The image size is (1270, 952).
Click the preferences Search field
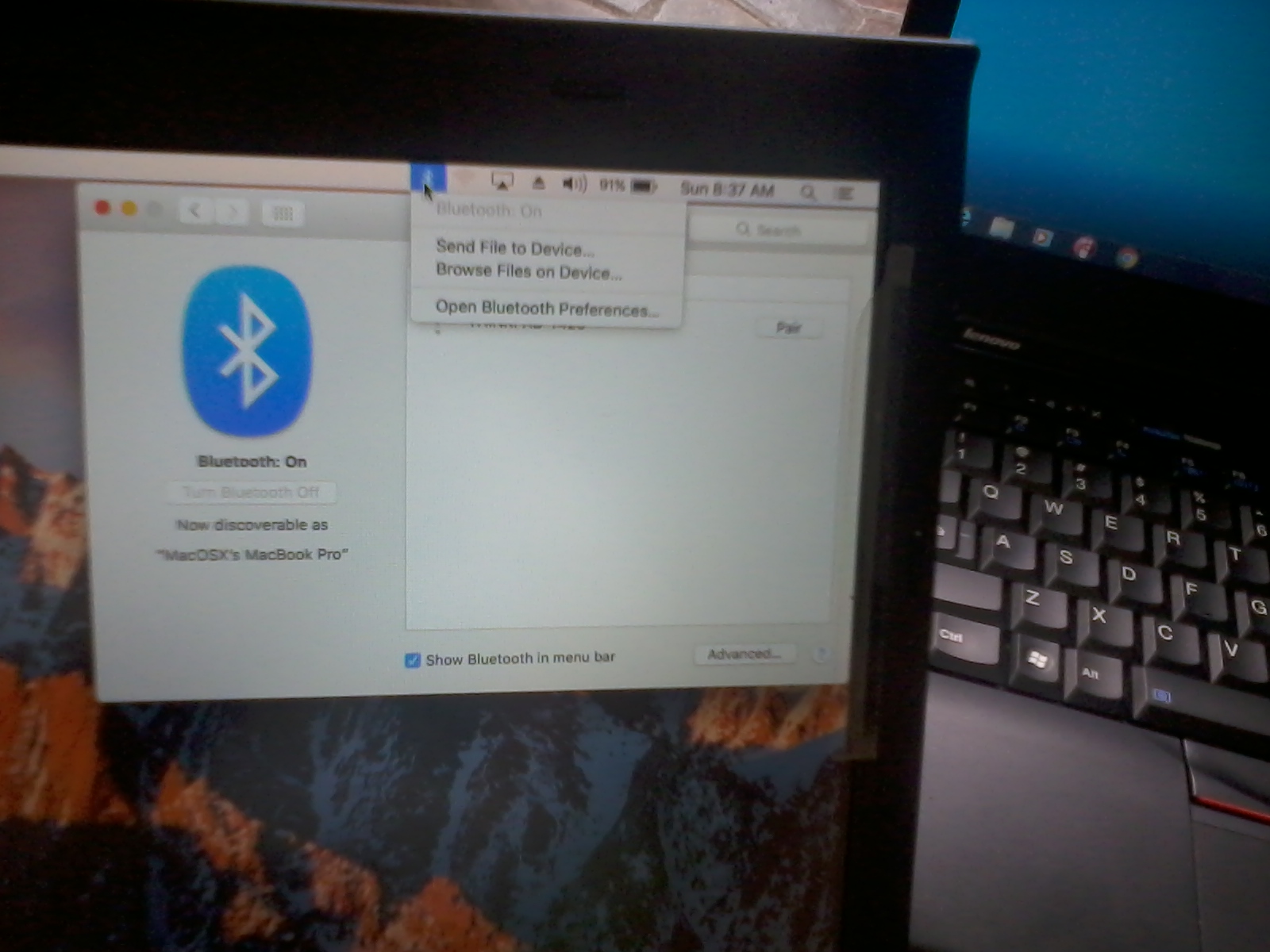click(776, 230)
